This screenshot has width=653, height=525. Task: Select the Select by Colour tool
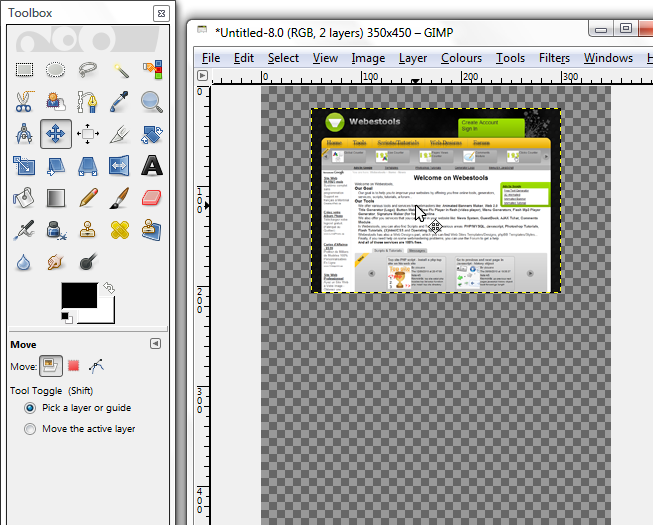(x=152, y=70)
